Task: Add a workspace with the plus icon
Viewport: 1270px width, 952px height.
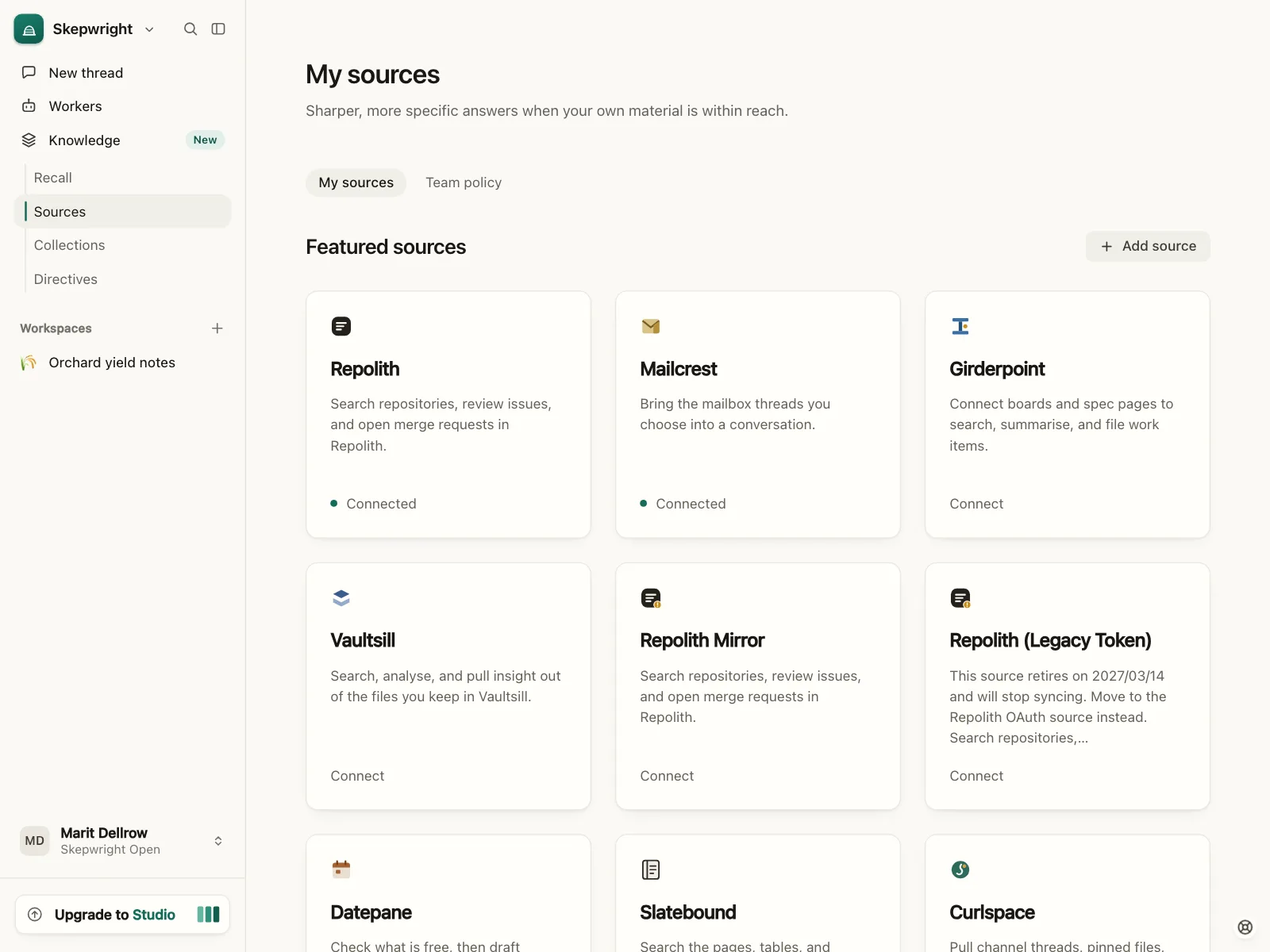Action: click(x=217, y=328)
